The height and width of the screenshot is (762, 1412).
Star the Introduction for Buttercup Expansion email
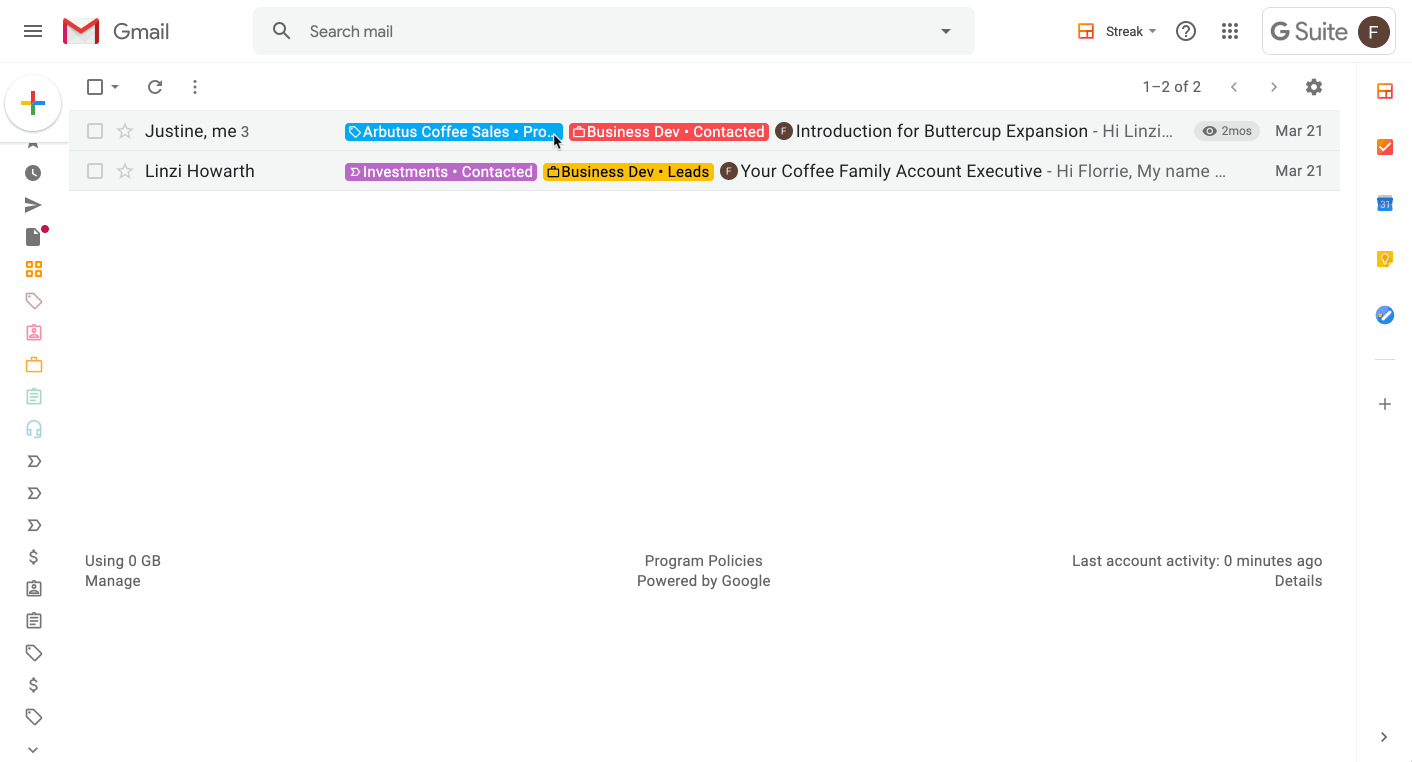124,131
